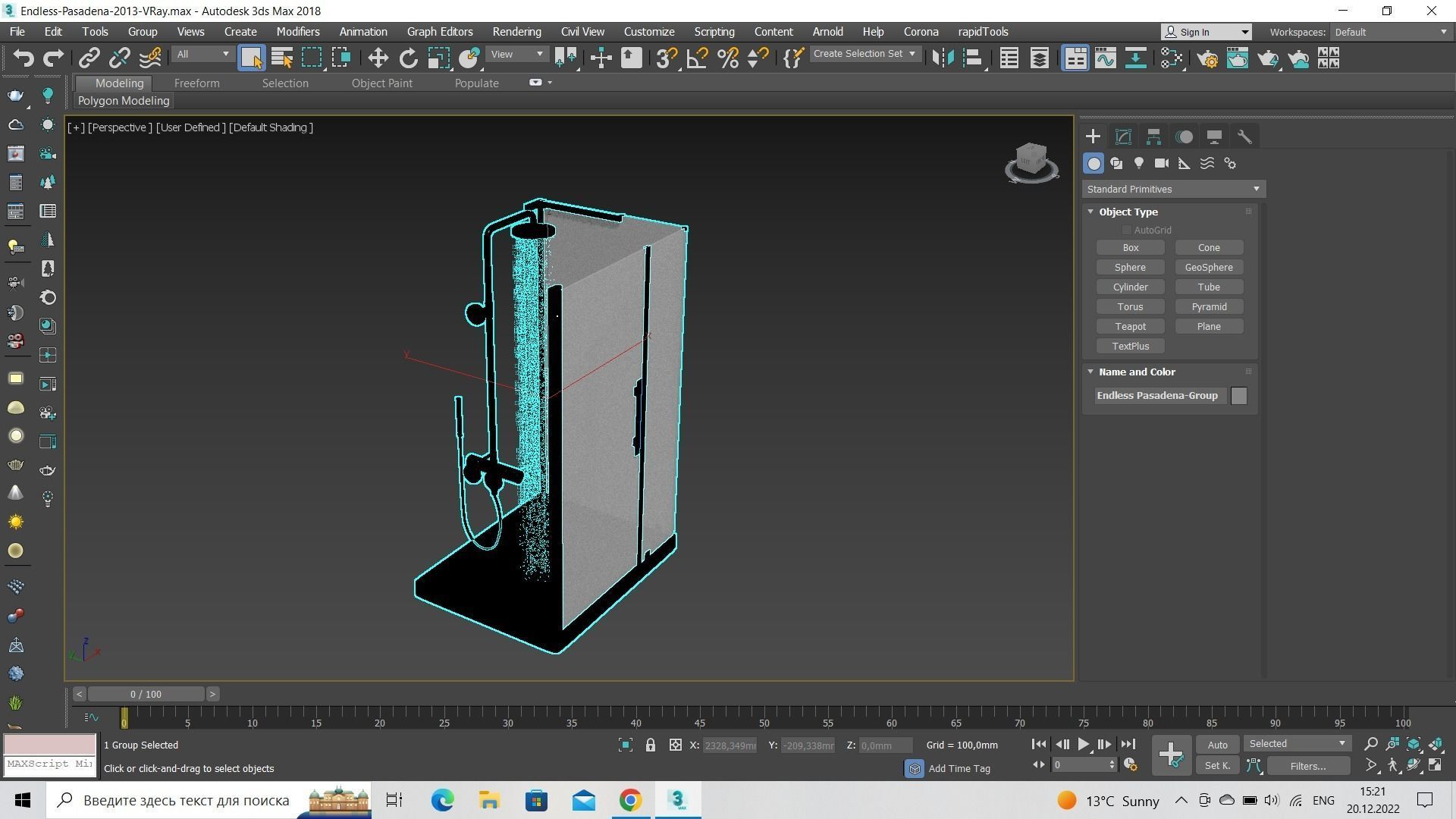Screen dimensions: 1456x819
Task: Open the Modify panel tab
Action: 1123,136
